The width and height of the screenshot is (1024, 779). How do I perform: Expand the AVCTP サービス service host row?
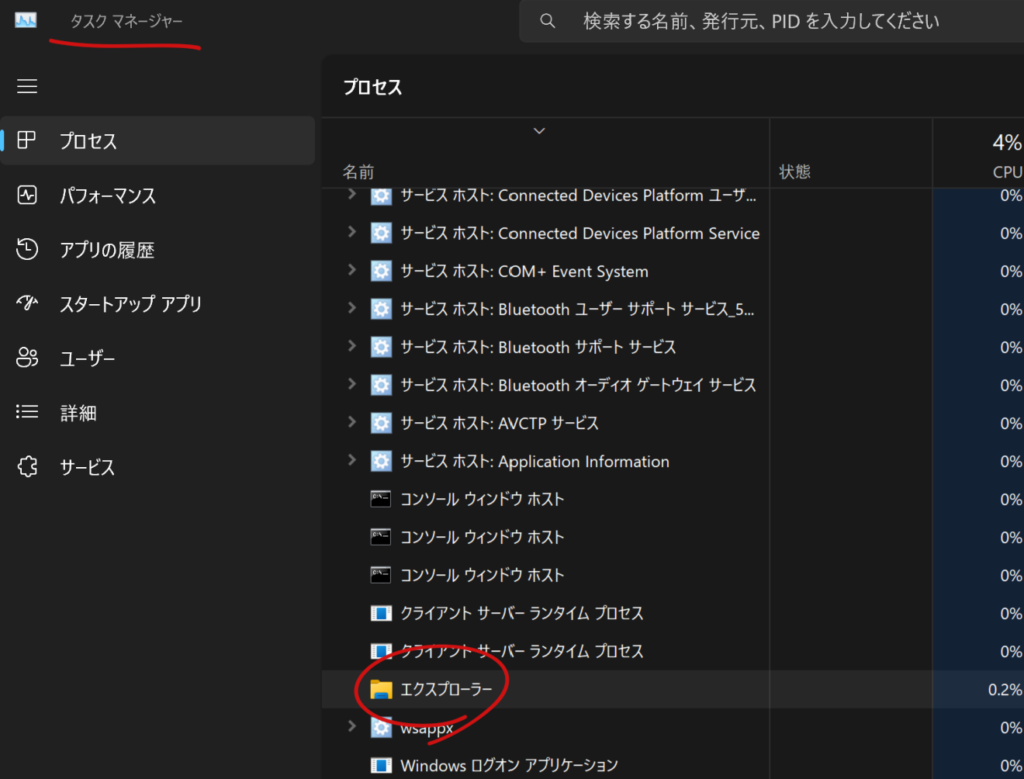(351, 423)
